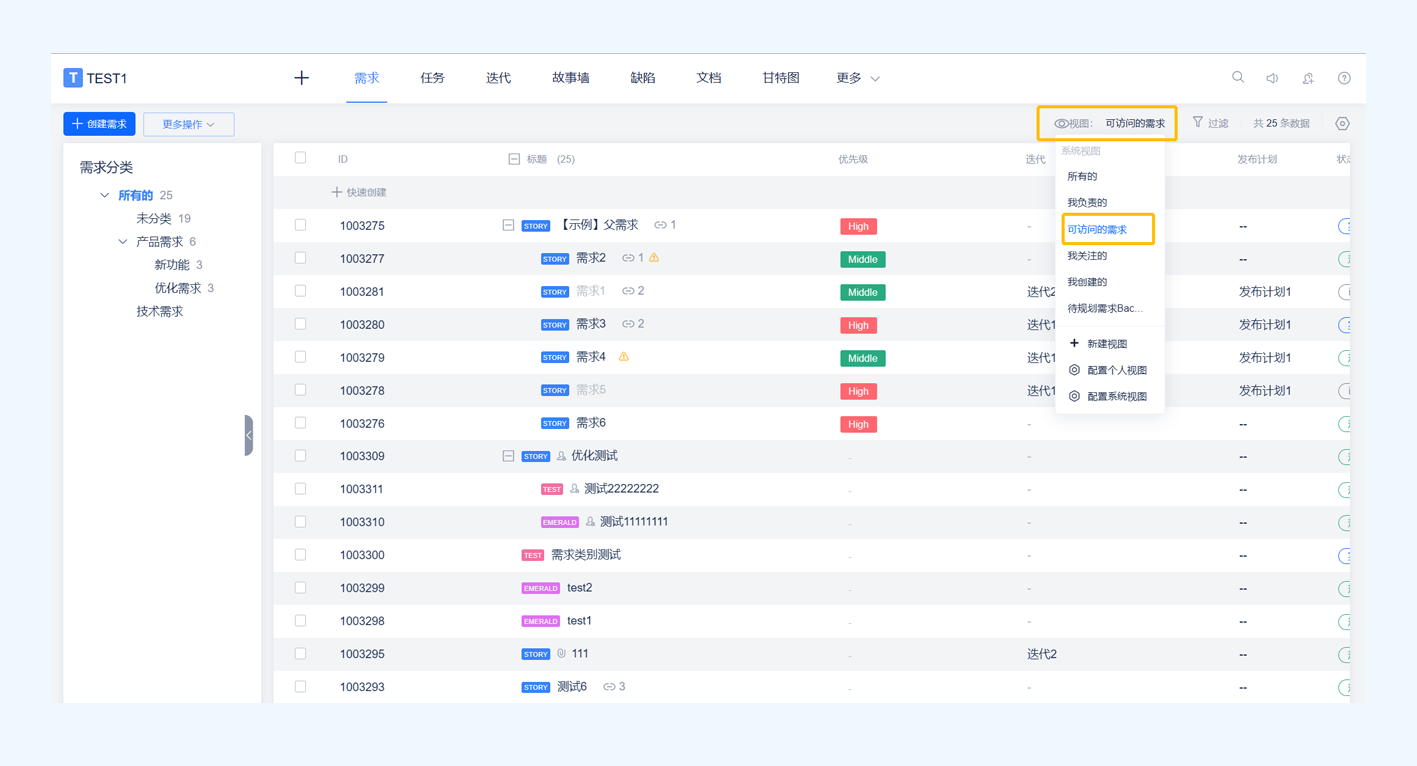Click the filter funnel icon 过滤
1417x766 pixels.
(x=1198, y=122)
